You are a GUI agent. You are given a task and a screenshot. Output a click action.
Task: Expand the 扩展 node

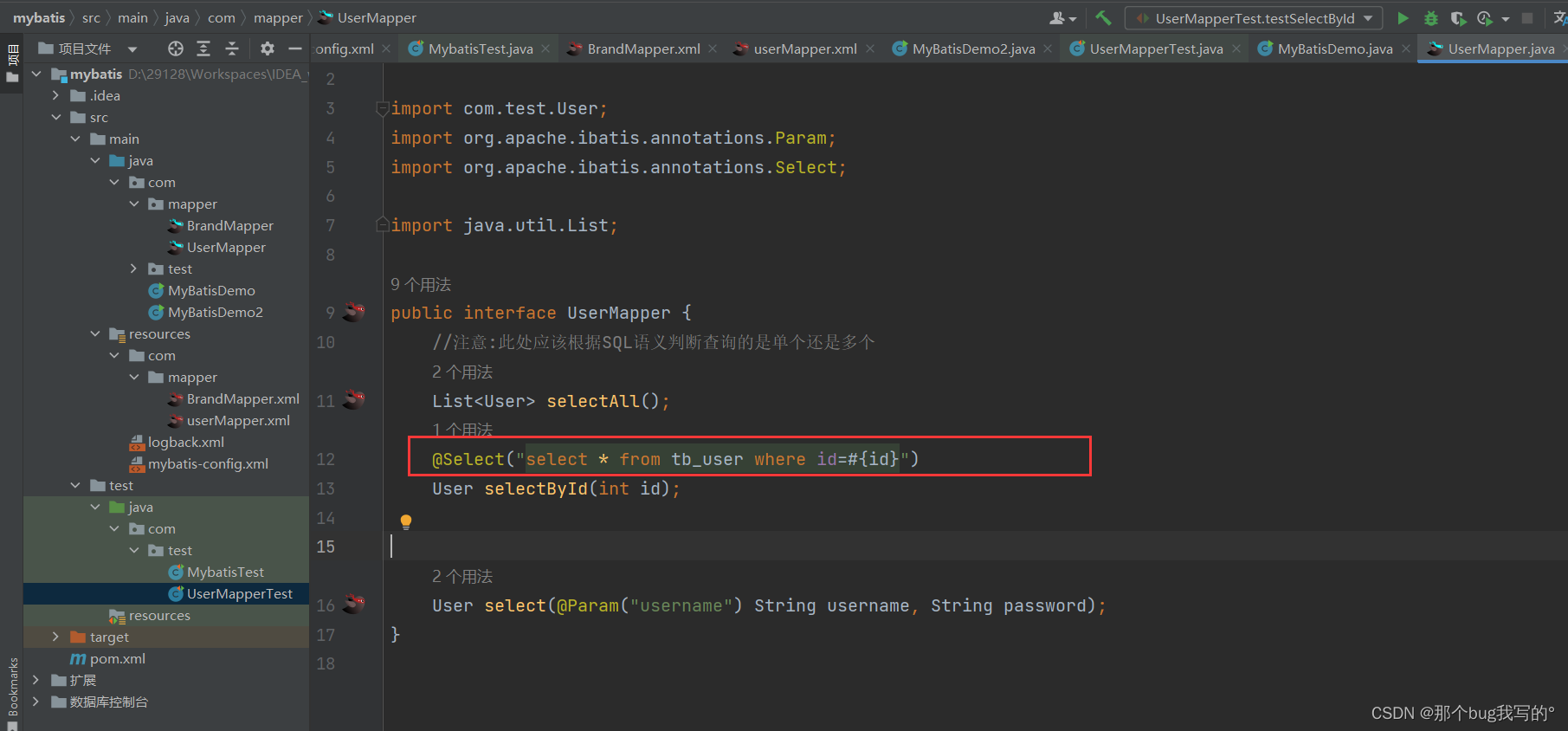[36, 680]
